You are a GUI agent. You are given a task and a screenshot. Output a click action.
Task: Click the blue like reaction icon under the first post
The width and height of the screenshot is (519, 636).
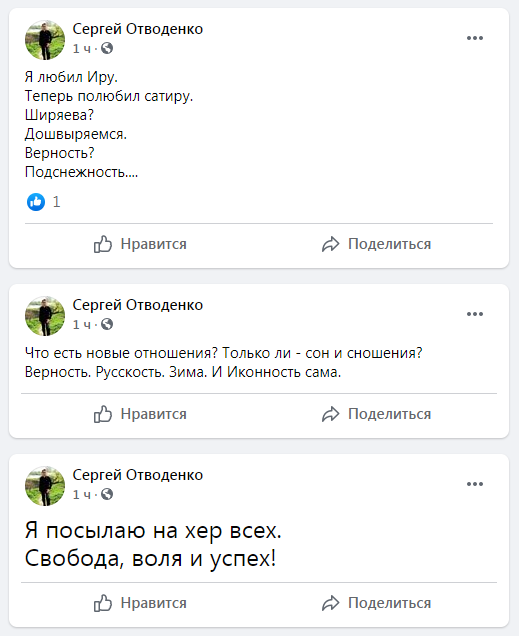[x=36, y=202]
